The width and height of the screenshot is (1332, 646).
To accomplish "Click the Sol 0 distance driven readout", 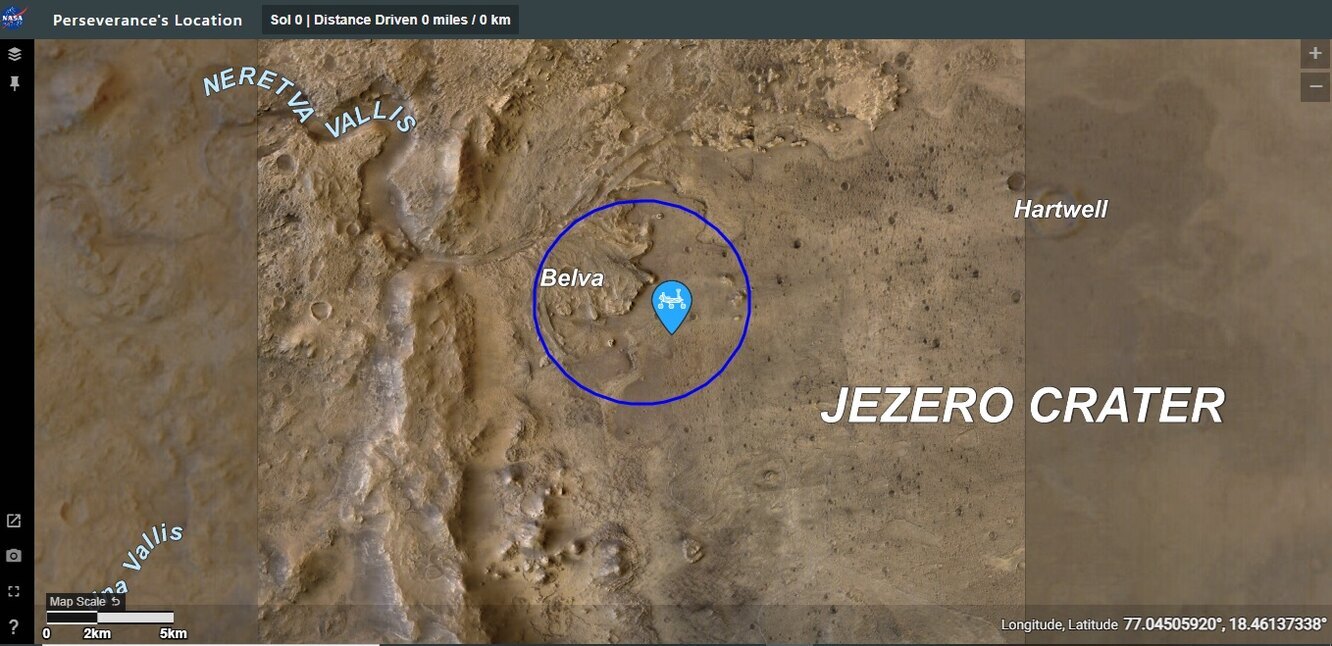I will pos(390,20).
